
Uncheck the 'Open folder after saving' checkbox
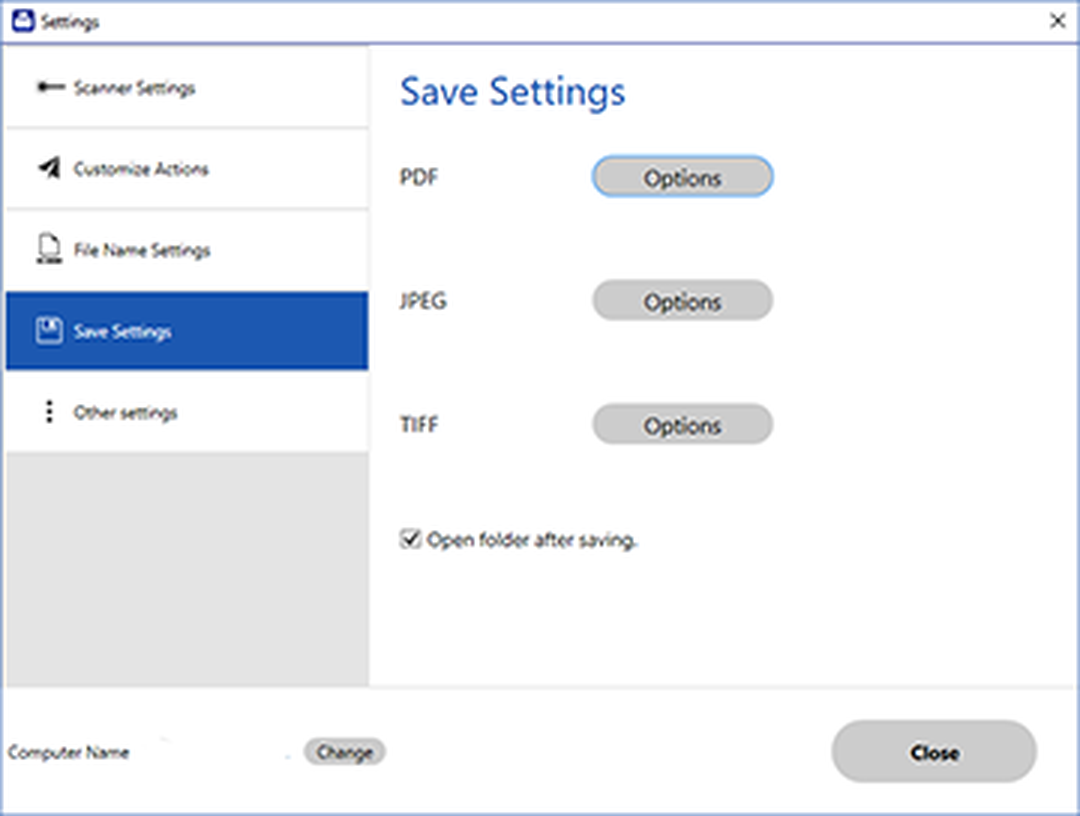tap(411, 538)
